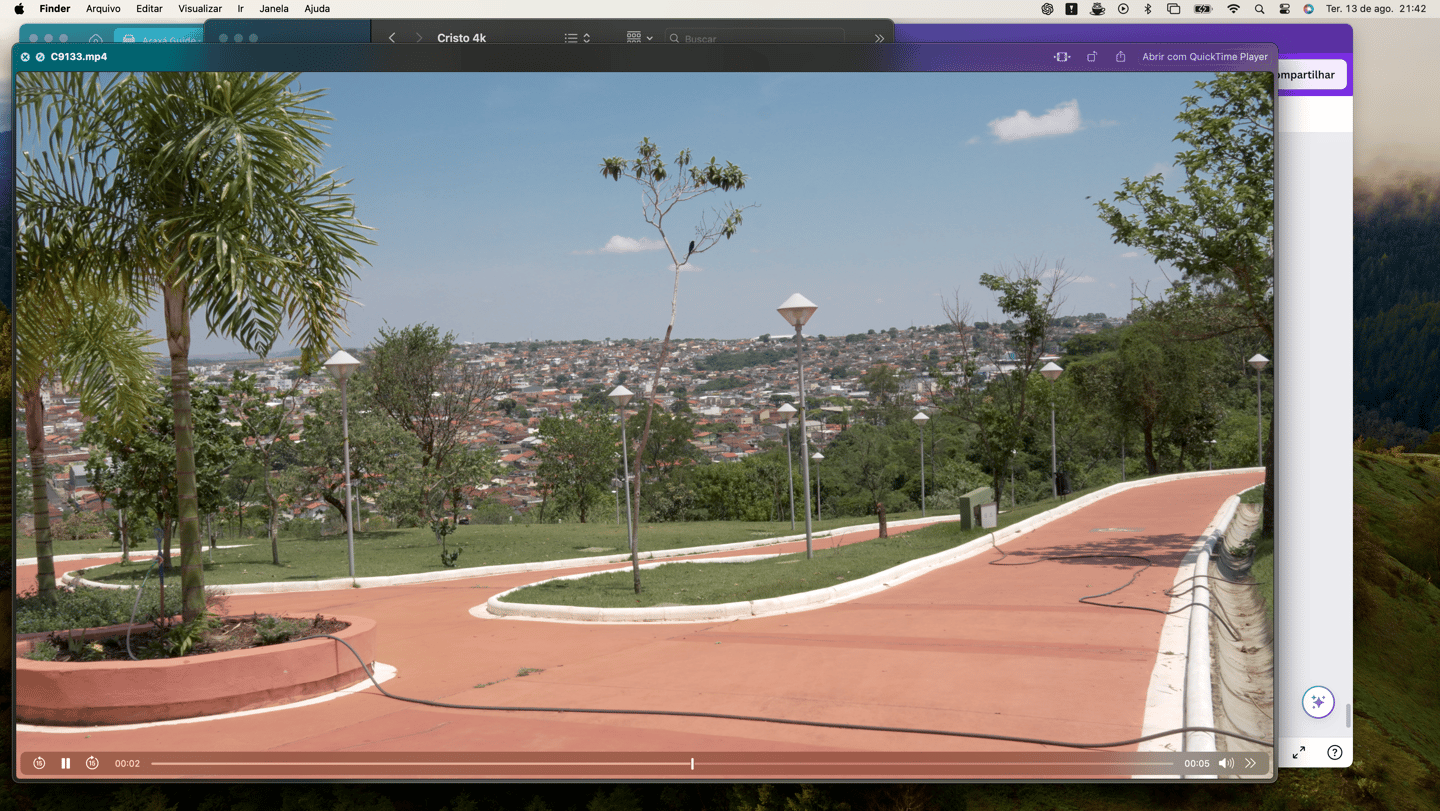Open the Bluetooth menu bar status

click(1148, 9)
